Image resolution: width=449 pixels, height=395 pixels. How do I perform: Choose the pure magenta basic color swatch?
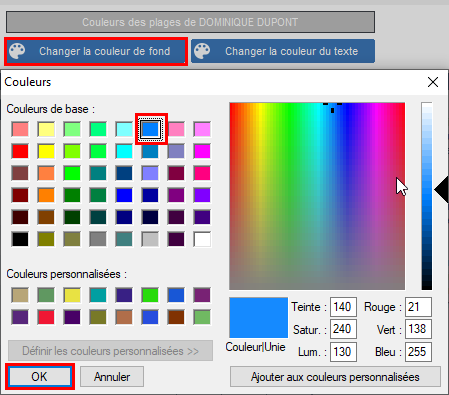(x=202, y=151)
